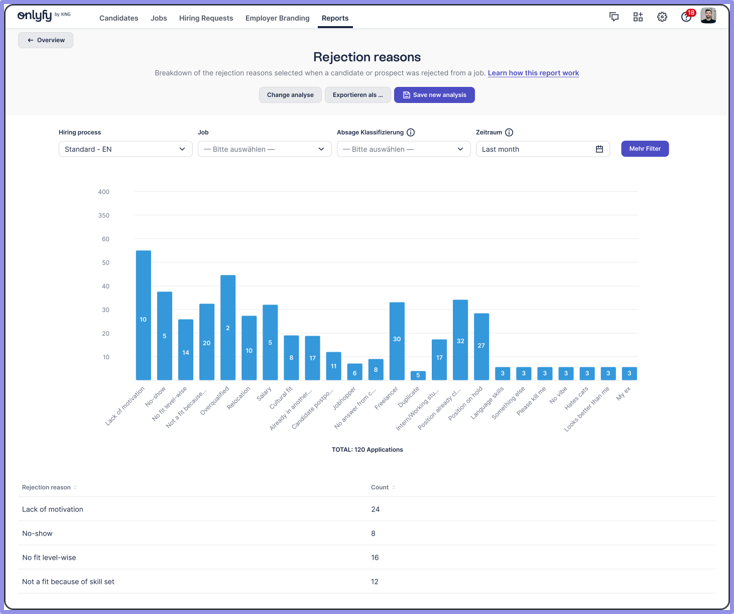Viewport: 734px width, 614px height.
Task: Expand the Hiring process dropdown
Action: pos(125,149)
